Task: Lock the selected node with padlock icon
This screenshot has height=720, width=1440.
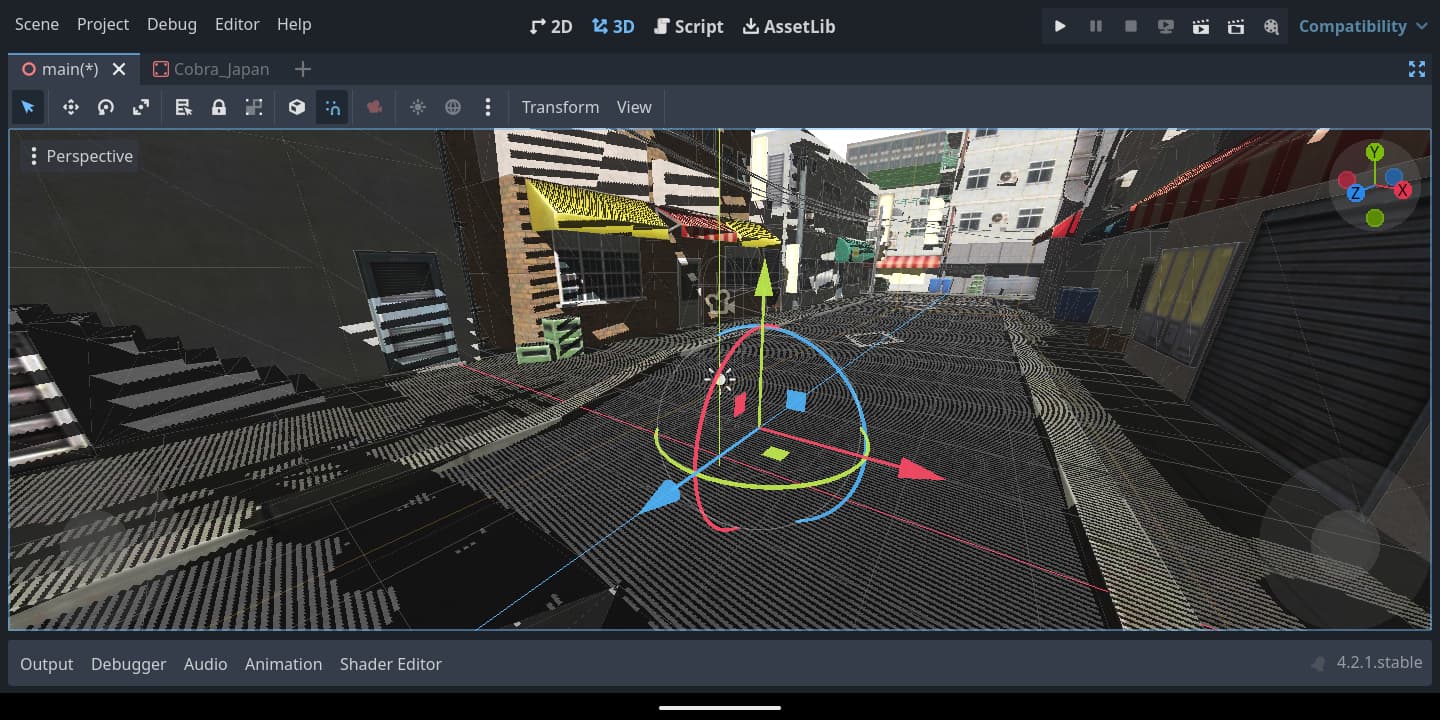Action: click(219, 107)
